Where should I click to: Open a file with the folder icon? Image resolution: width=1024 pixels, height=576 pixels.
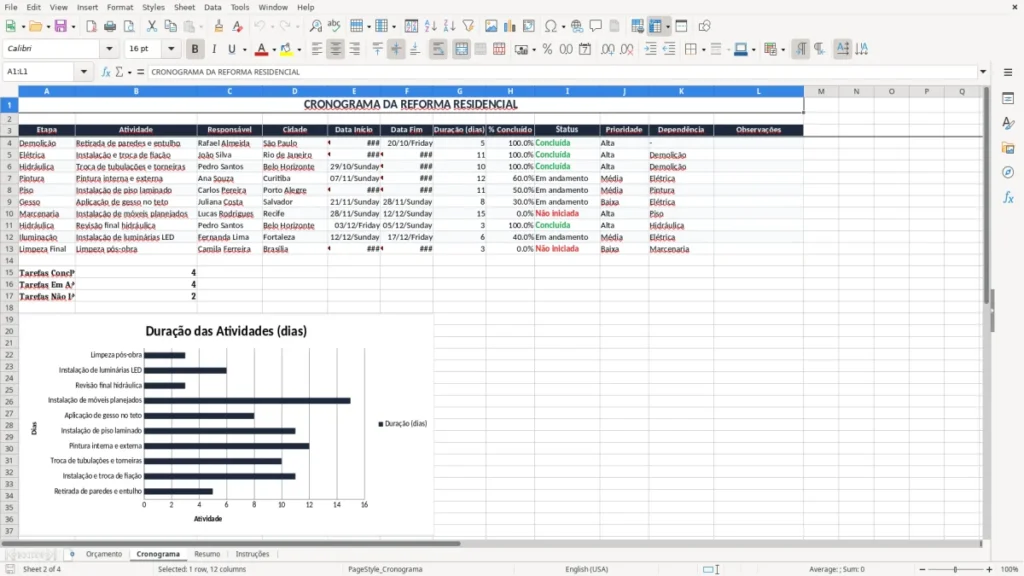(35, 26)
